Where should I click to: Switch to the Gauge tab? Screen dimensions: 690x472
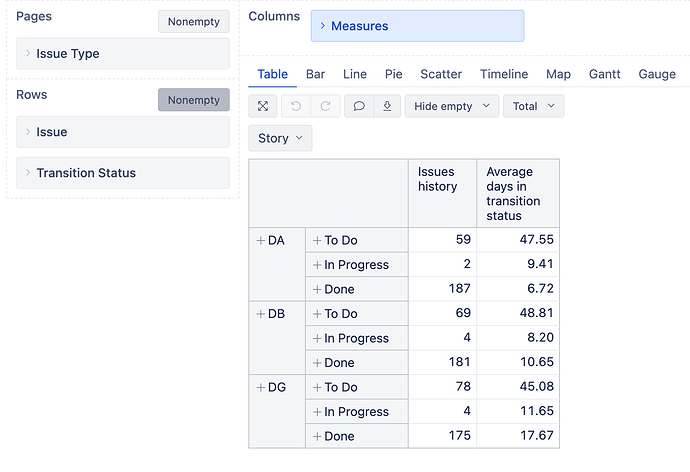(657, 74)
